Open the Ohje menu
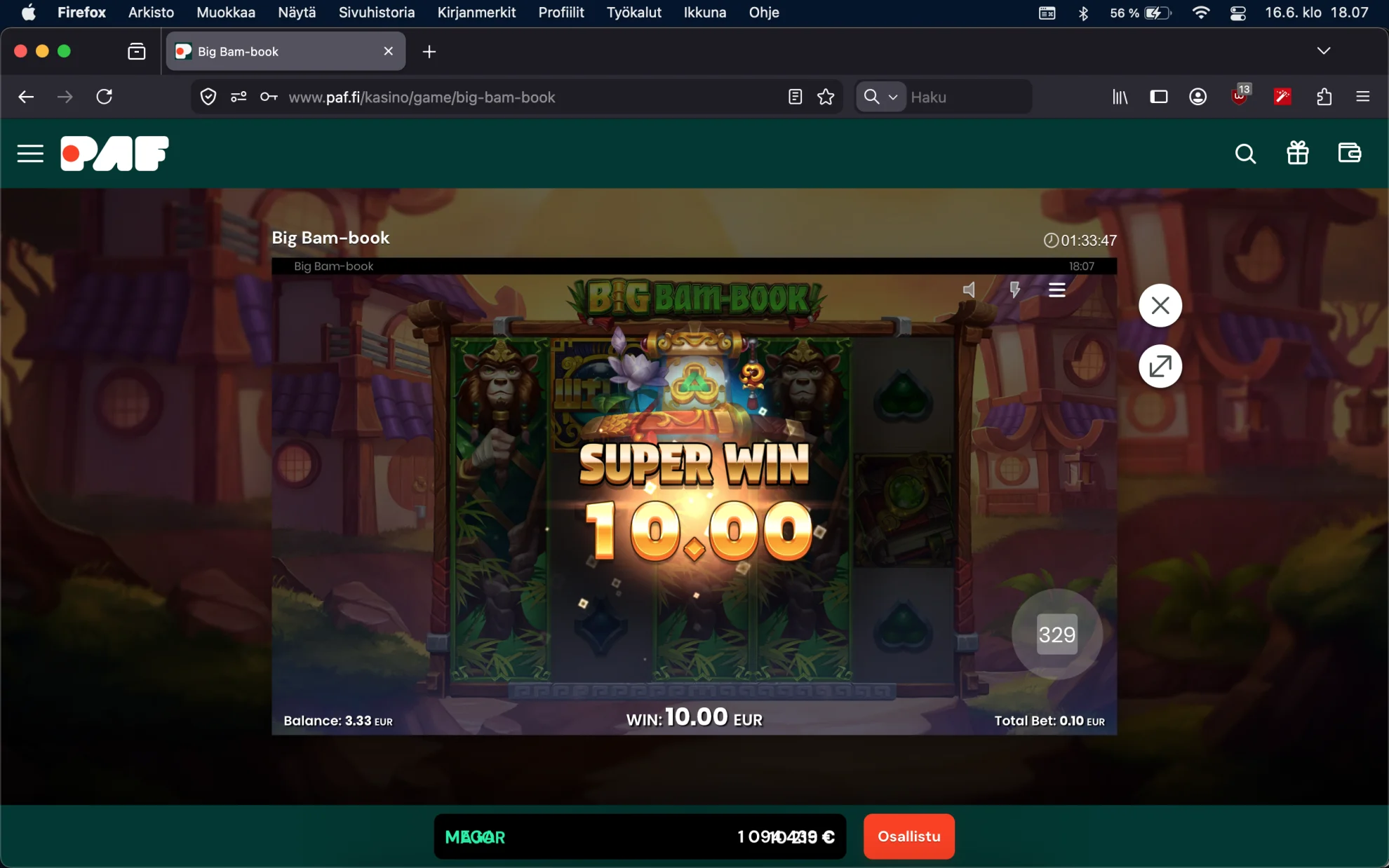The image size is (1389, 868). 764,13
